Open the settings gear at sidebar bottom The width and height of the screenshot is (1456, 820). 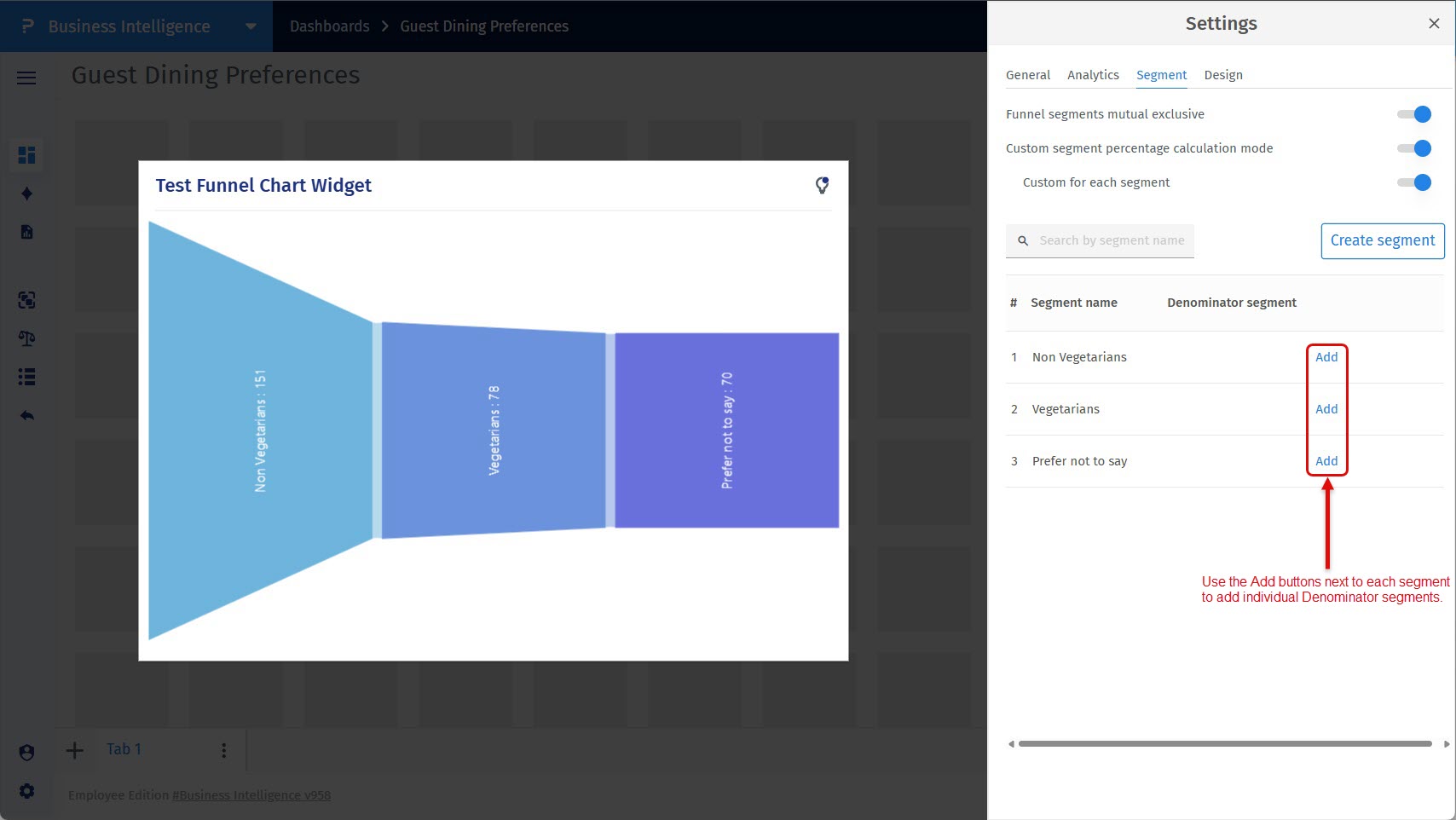(x=26, y=791)
